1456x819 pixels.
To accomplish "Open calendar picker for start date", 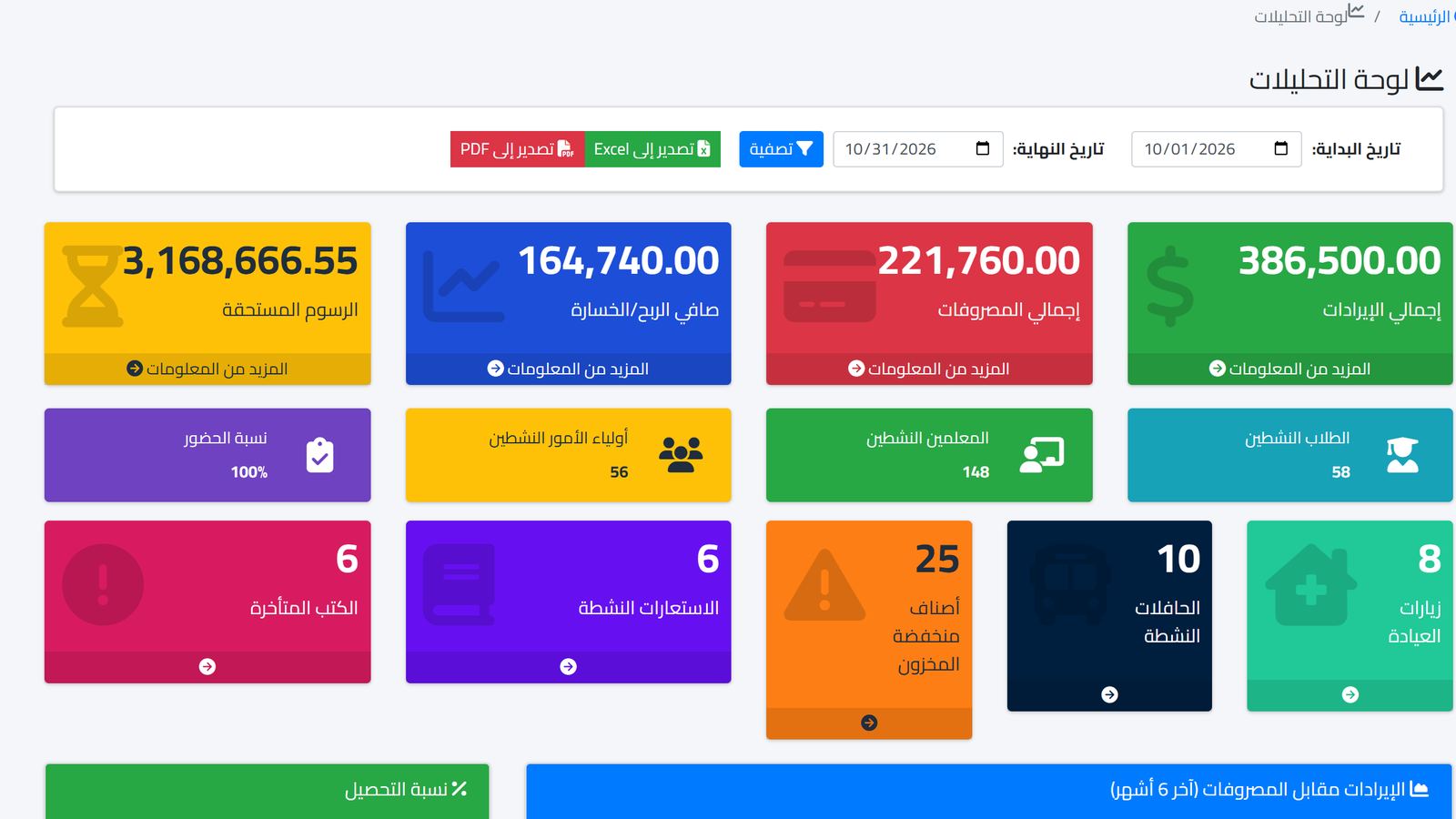I will (1281, 148).
